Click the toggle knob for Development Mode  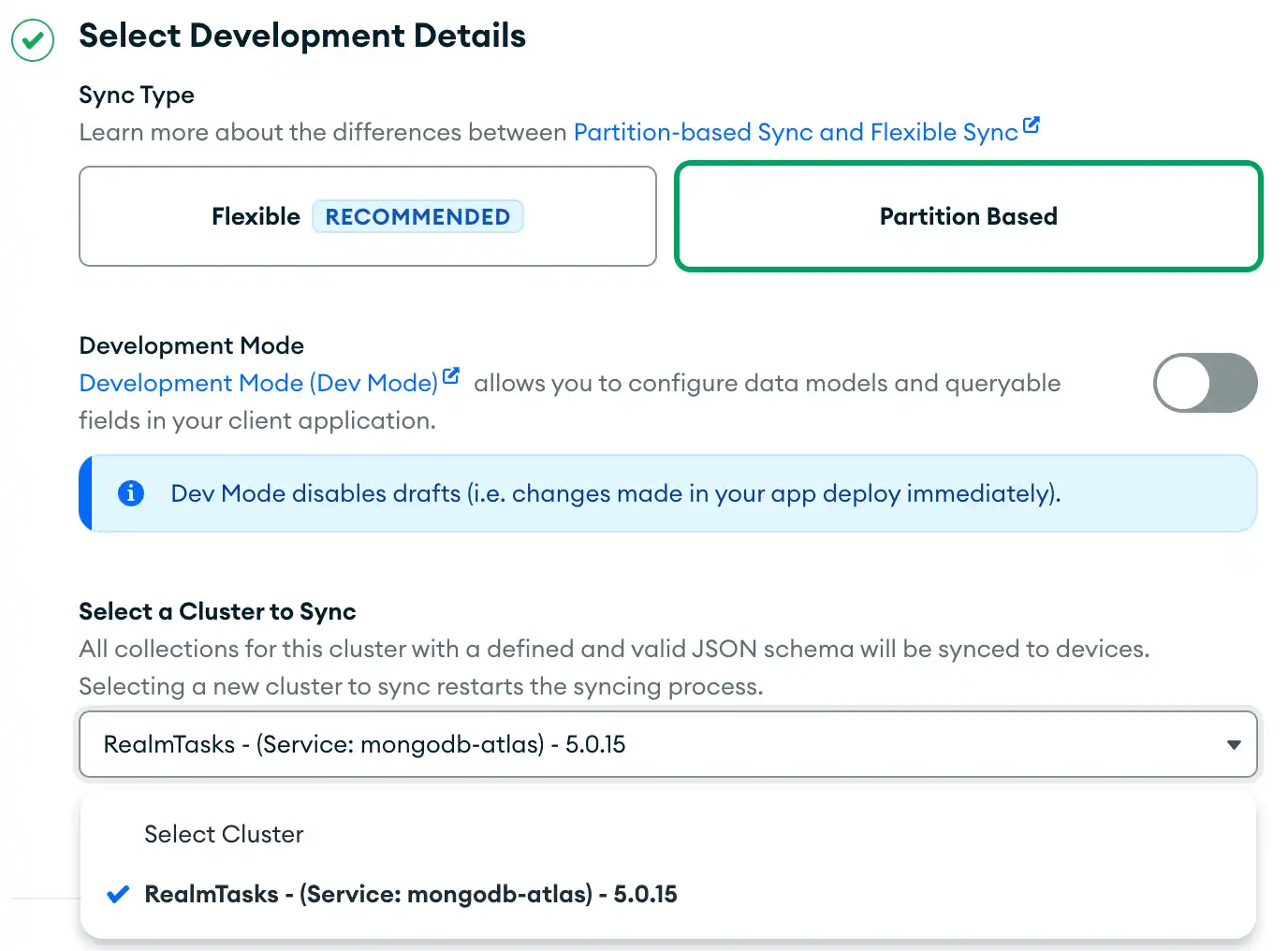(x=1181, y=383)
